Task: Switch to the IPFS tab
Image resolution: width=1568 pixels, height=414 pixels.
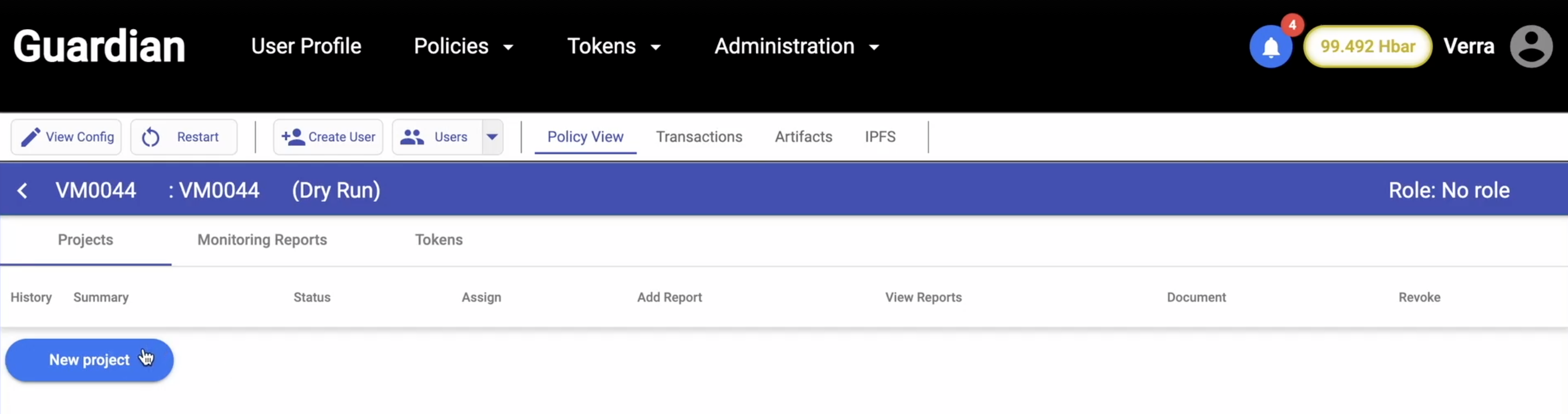Action: coord(879,137)
